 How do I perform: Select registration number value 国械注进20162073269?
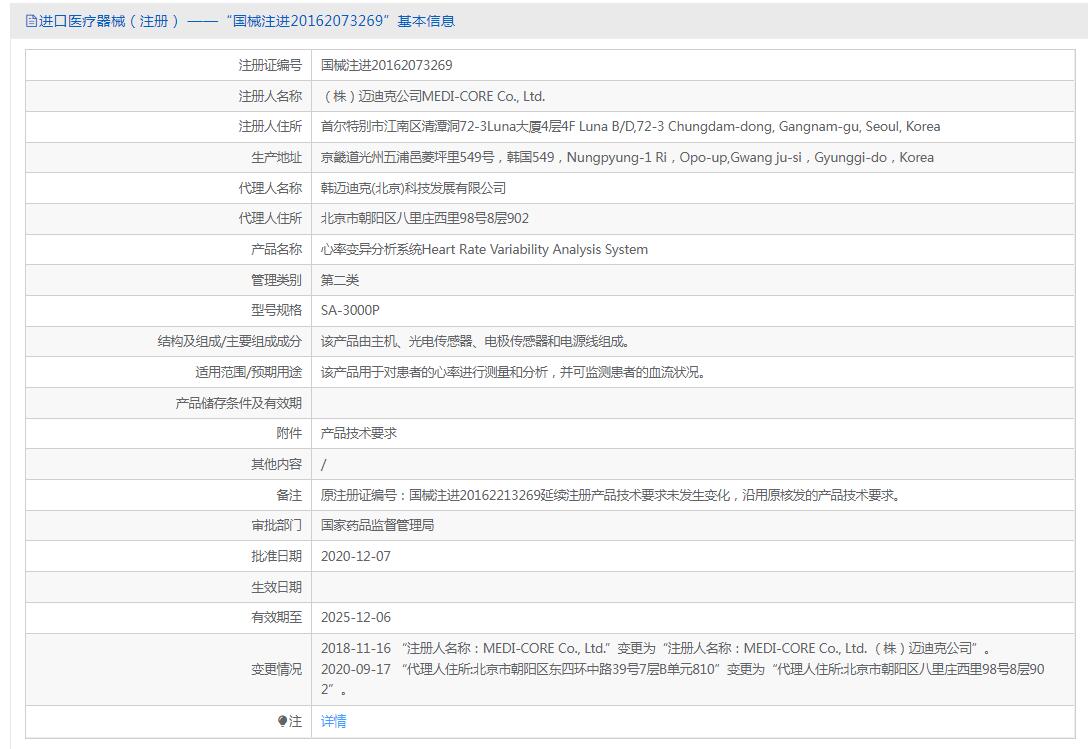[x=386, y=65]
